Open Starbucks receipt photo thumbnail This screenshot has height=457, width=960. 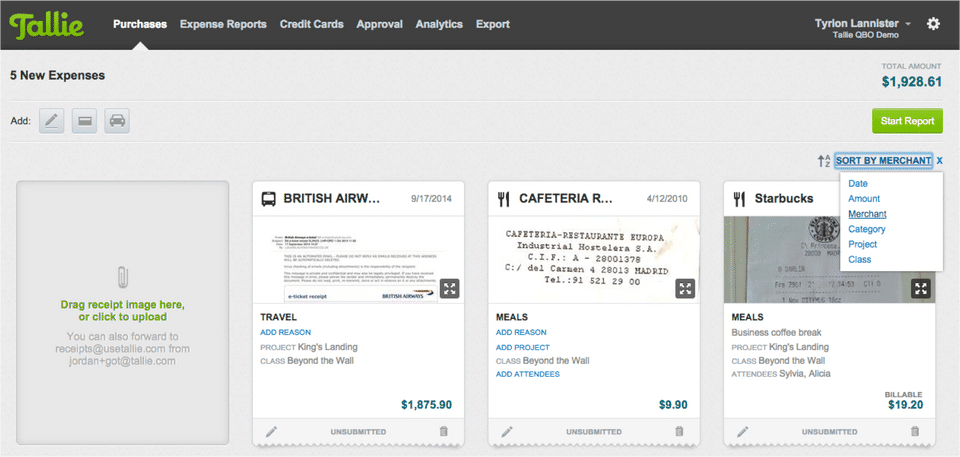click(x=830, y=259)
